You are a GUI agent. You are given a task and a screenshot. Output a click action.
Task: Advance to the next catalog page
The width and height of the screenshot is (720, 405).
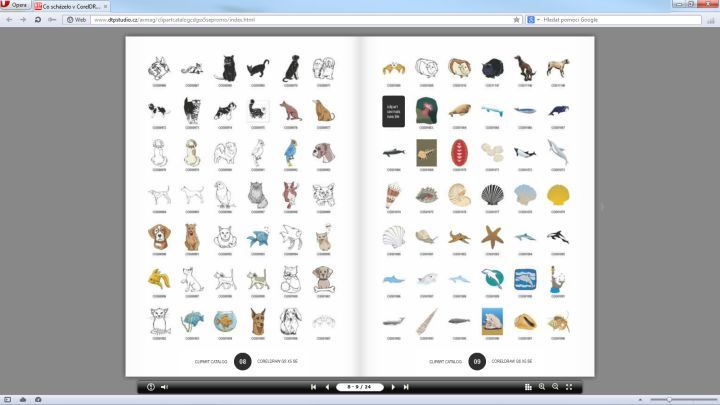[393, 386]
